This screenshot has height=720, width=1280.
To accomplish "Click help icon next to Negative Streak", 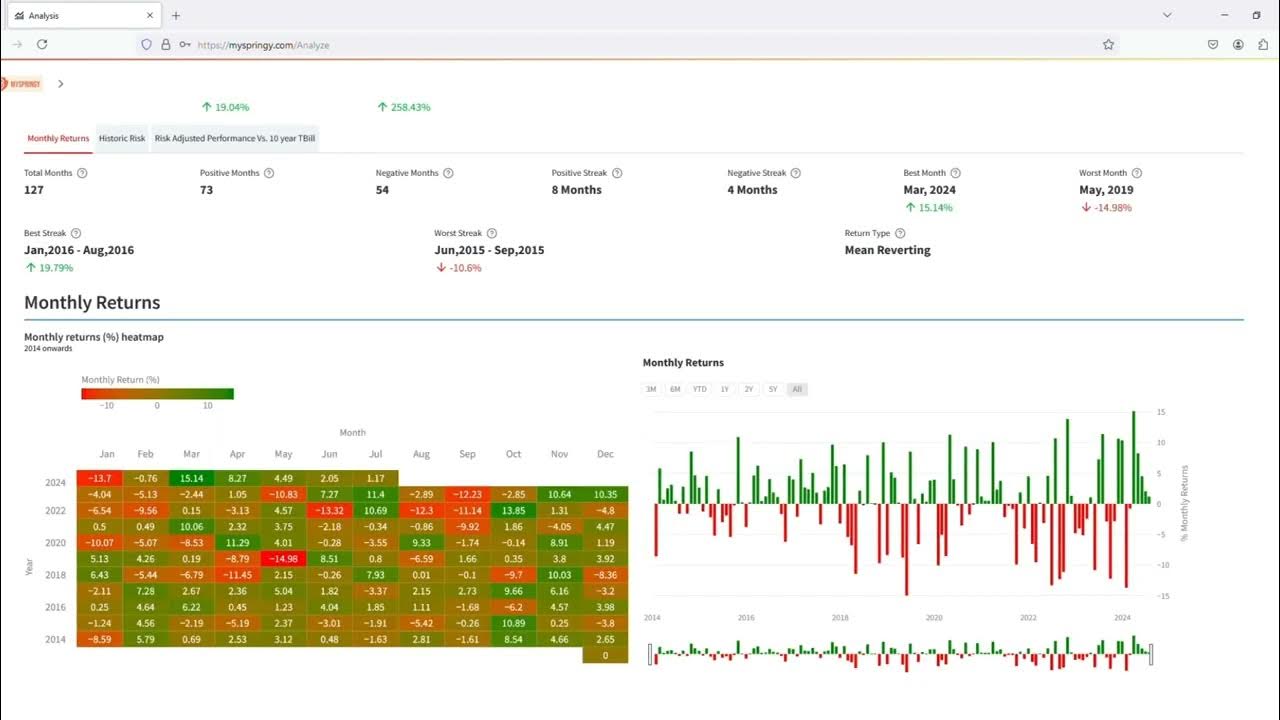I will click(796, 173).
